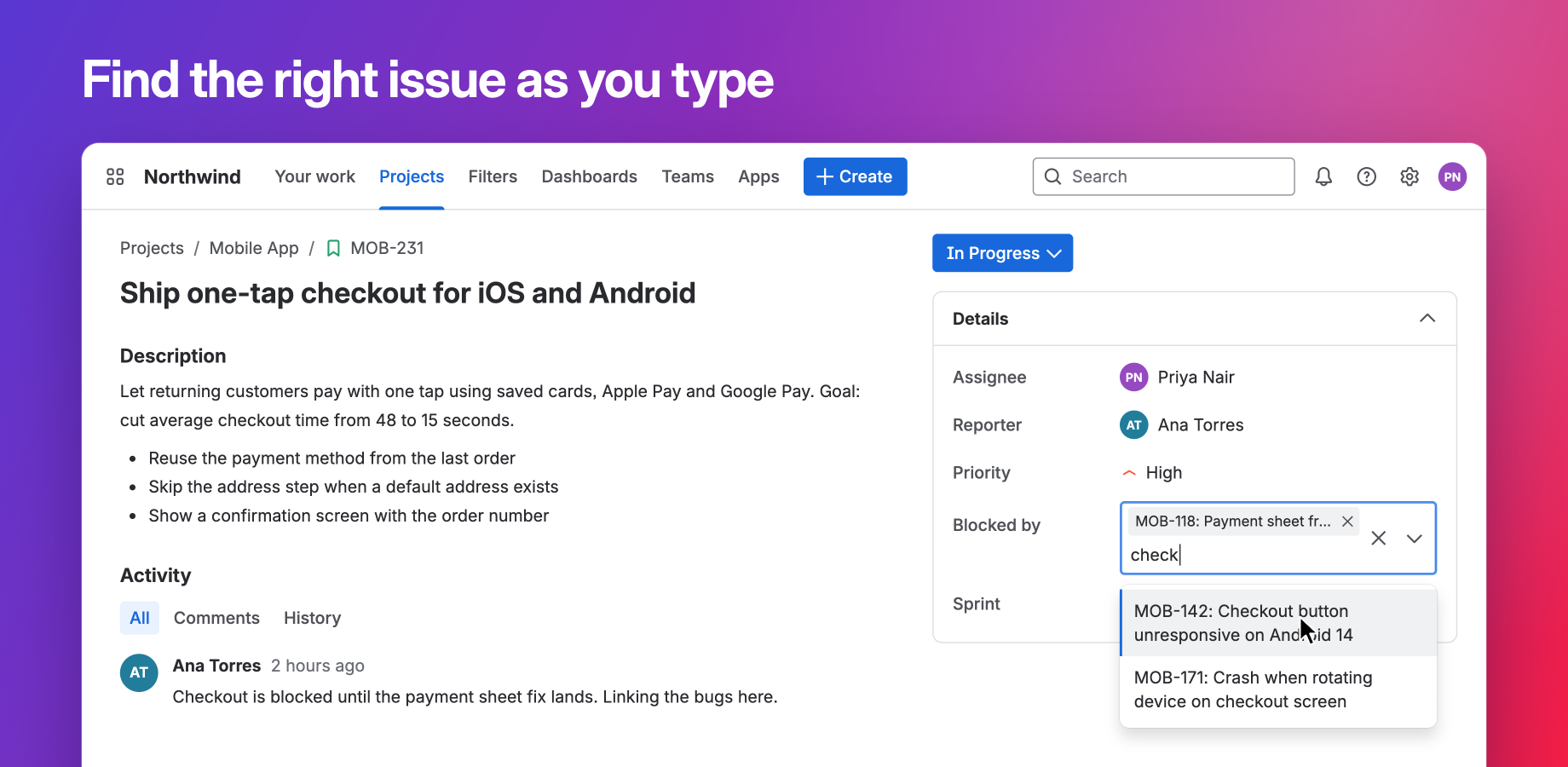Click Ana Torres's avatar next to her comment
The image size is (1568, 767).
pyautogui.click(x=139, y=672)
